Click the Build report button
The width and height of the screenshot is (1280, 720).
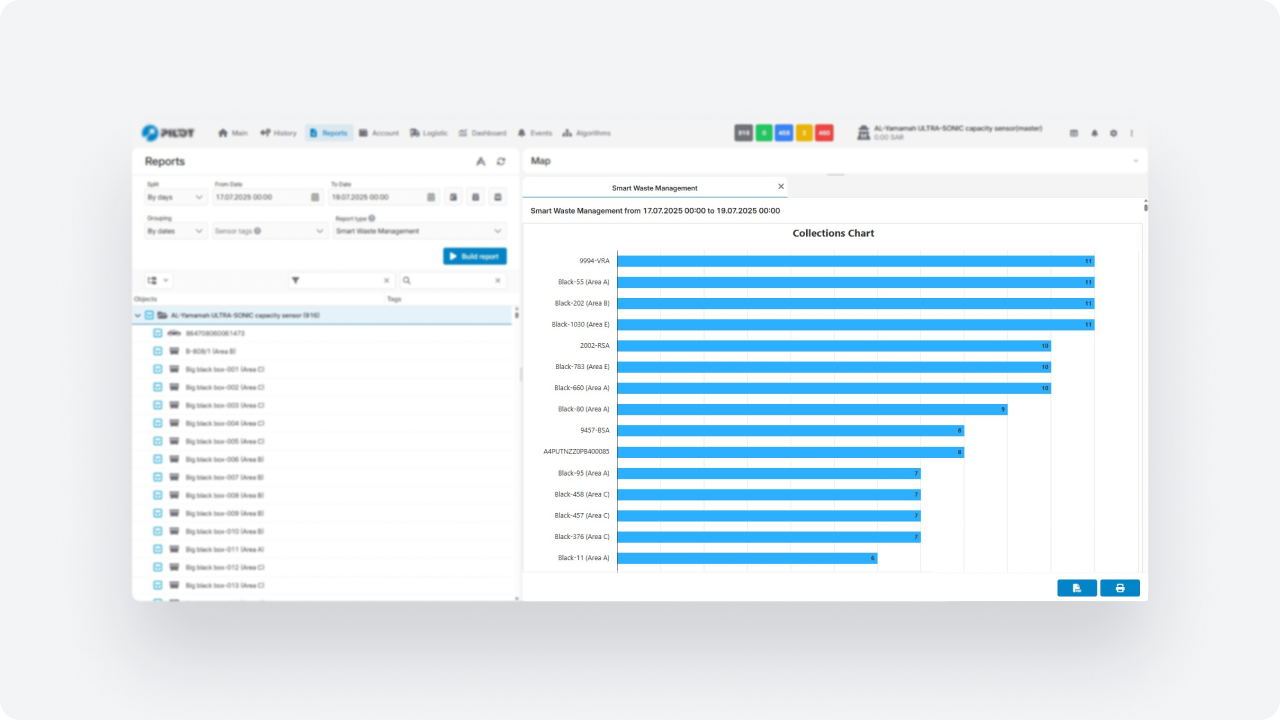(474, 256)
